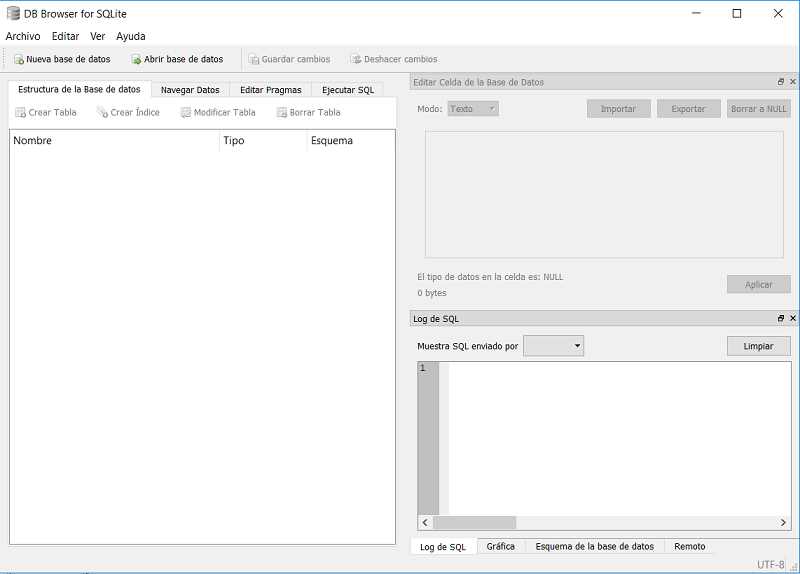
Task: Switch to the Editar Pragmas tab
Action: [270, 90]
